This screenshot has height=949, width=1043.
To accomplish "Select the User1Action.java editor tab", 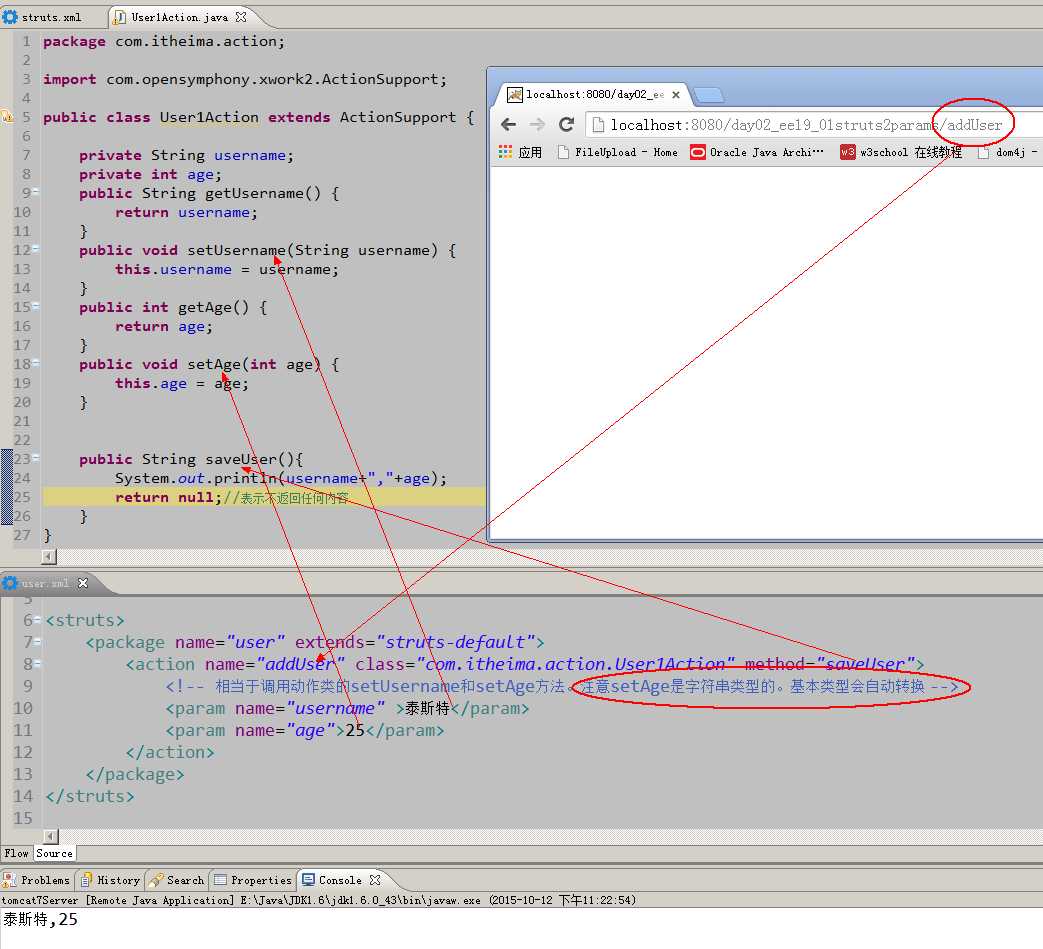I will 180,17.
